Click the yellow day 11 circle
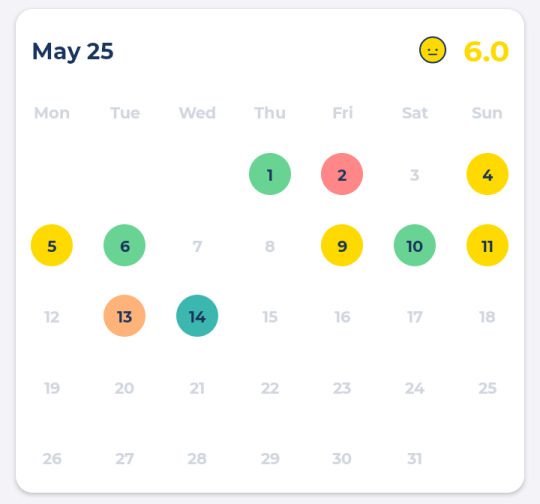 [487, 245]
